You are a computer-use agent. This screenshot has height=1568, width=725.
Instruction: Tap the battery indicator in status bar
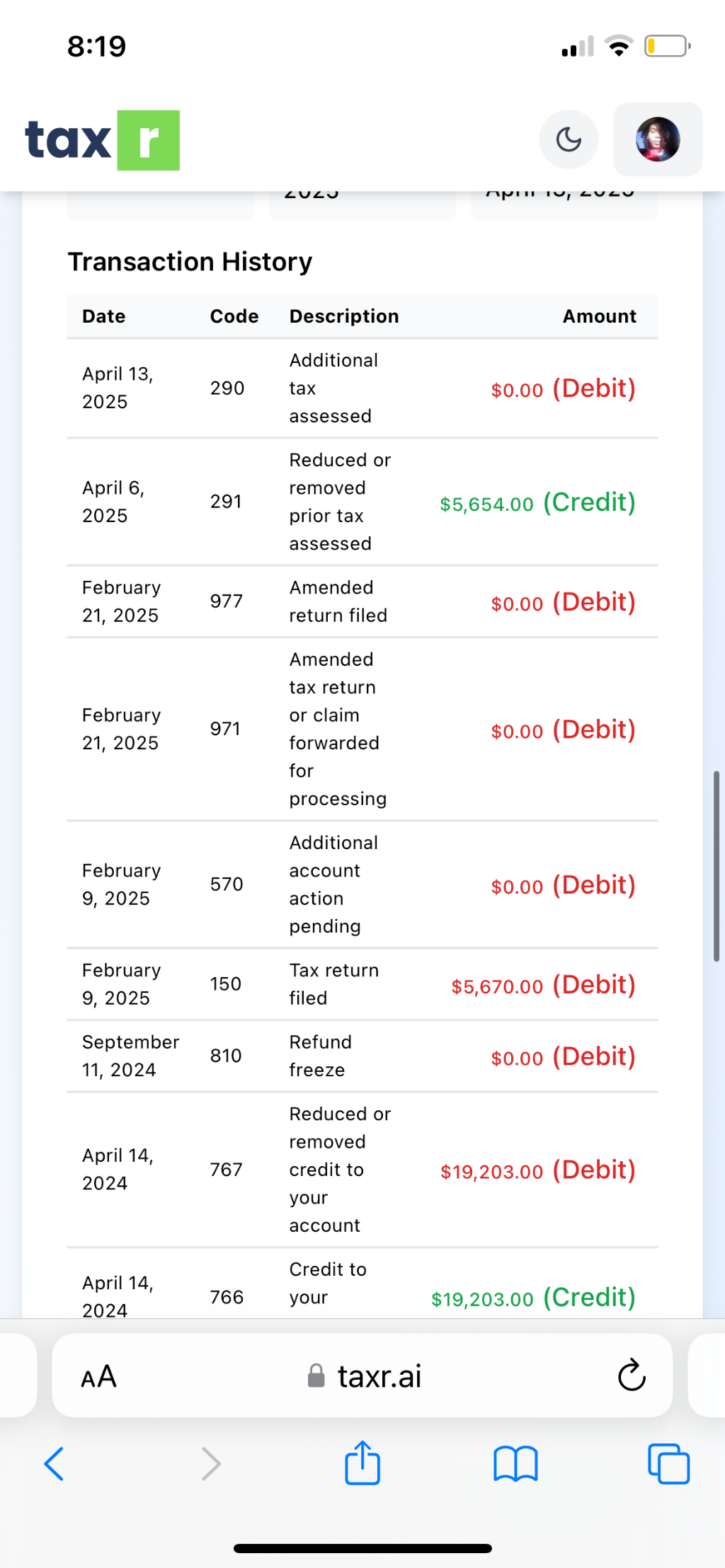point(666,47)
